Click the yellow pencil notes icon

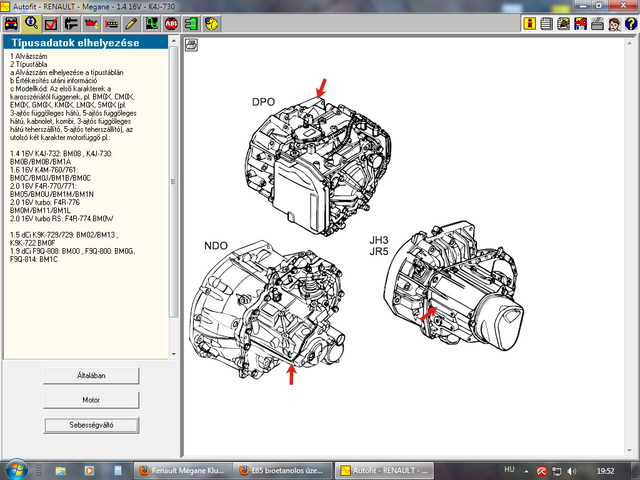(x=131, y=24)
